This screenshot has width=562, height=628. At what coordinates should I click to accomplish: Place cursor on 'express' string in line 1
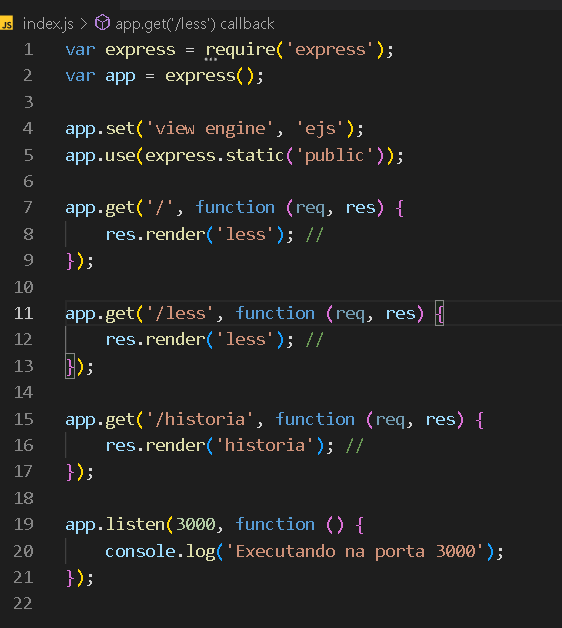click(330, 50)
